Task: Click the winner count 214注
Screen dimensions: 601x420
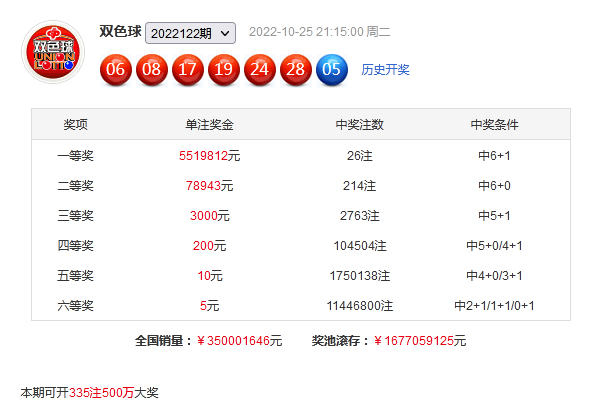Action: 360,186
